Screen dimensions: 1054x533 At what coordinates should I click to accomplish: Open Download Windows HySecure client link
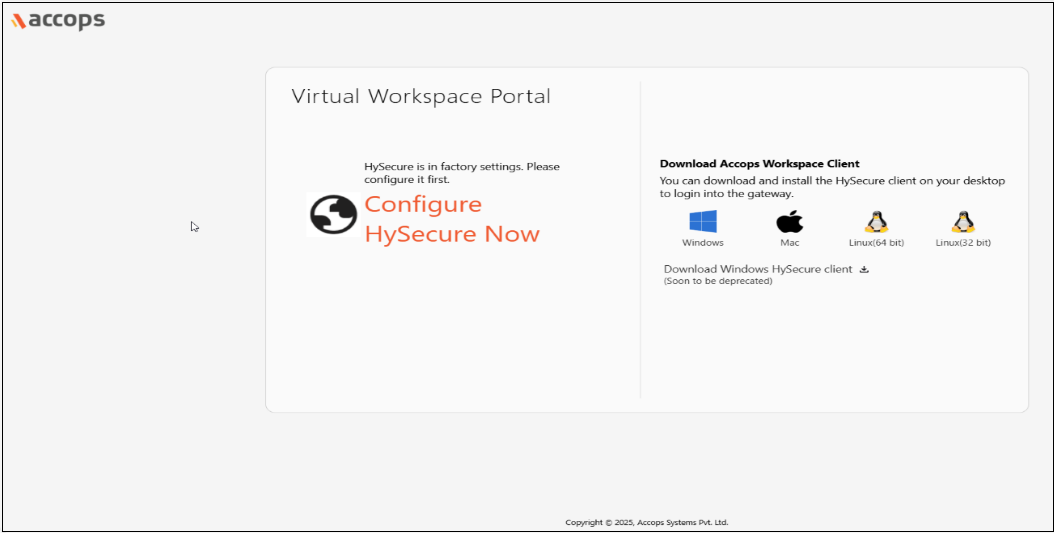click(757, 269)
